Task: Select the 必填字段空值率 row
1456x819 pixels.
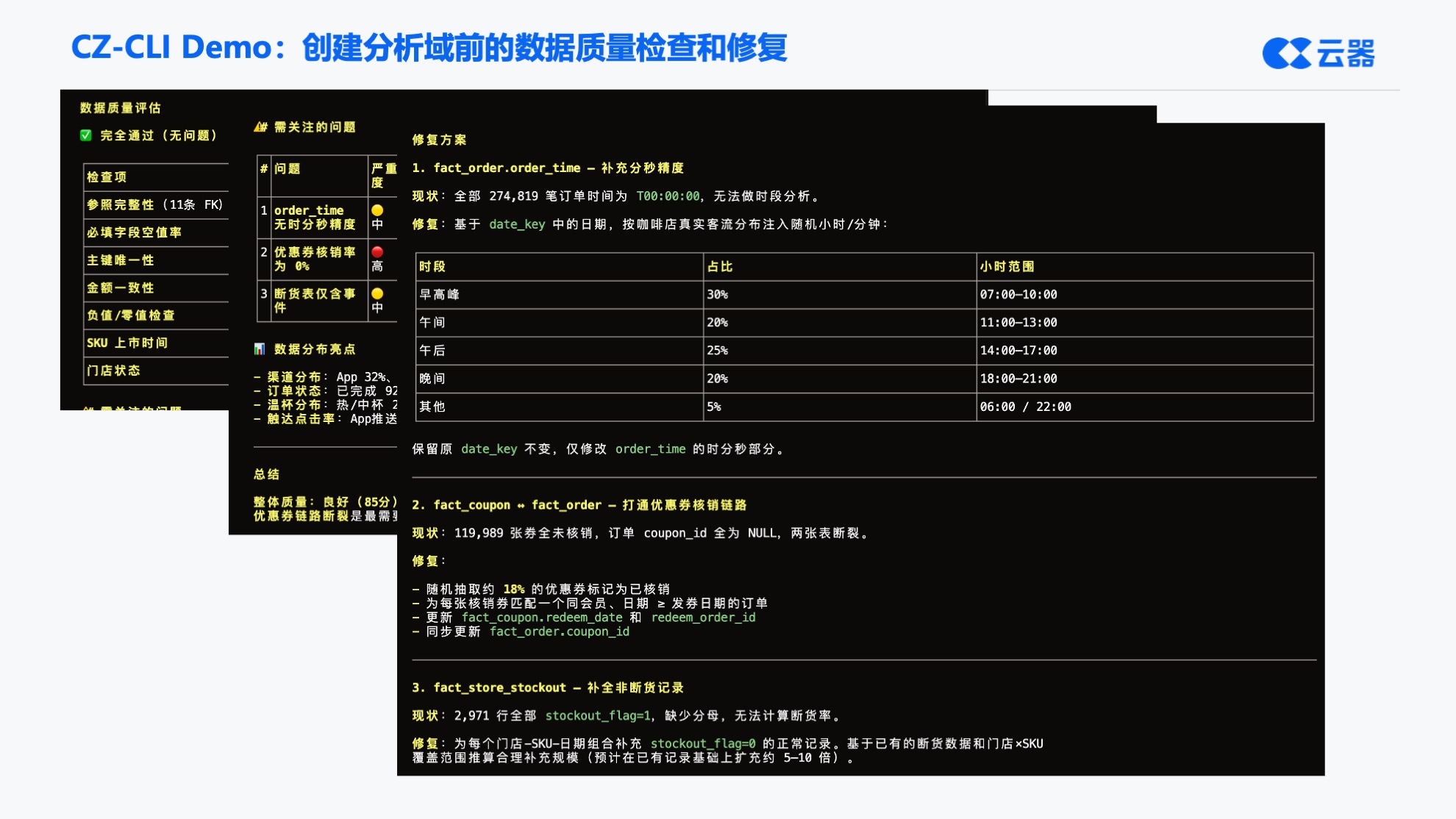Action: (156, 233)
